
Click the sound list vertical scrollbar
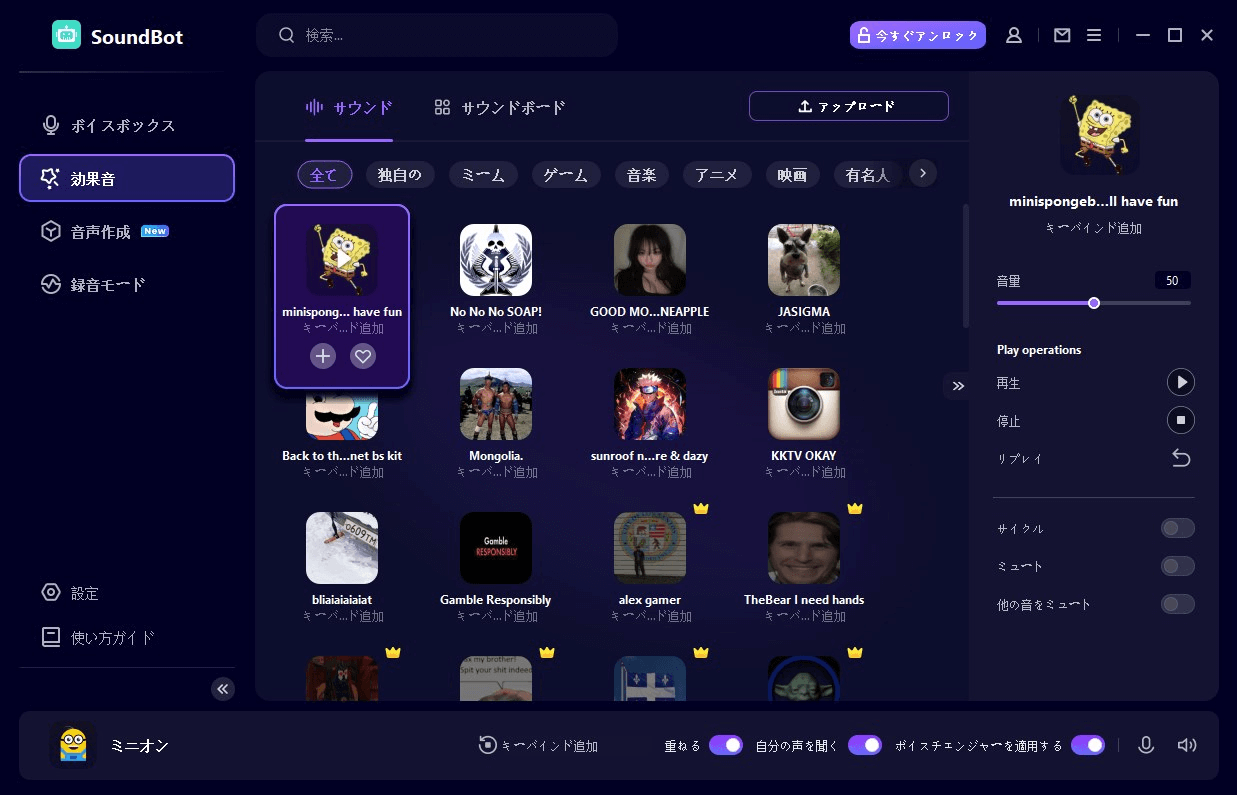pyautogui.click(x=965, y=265)
